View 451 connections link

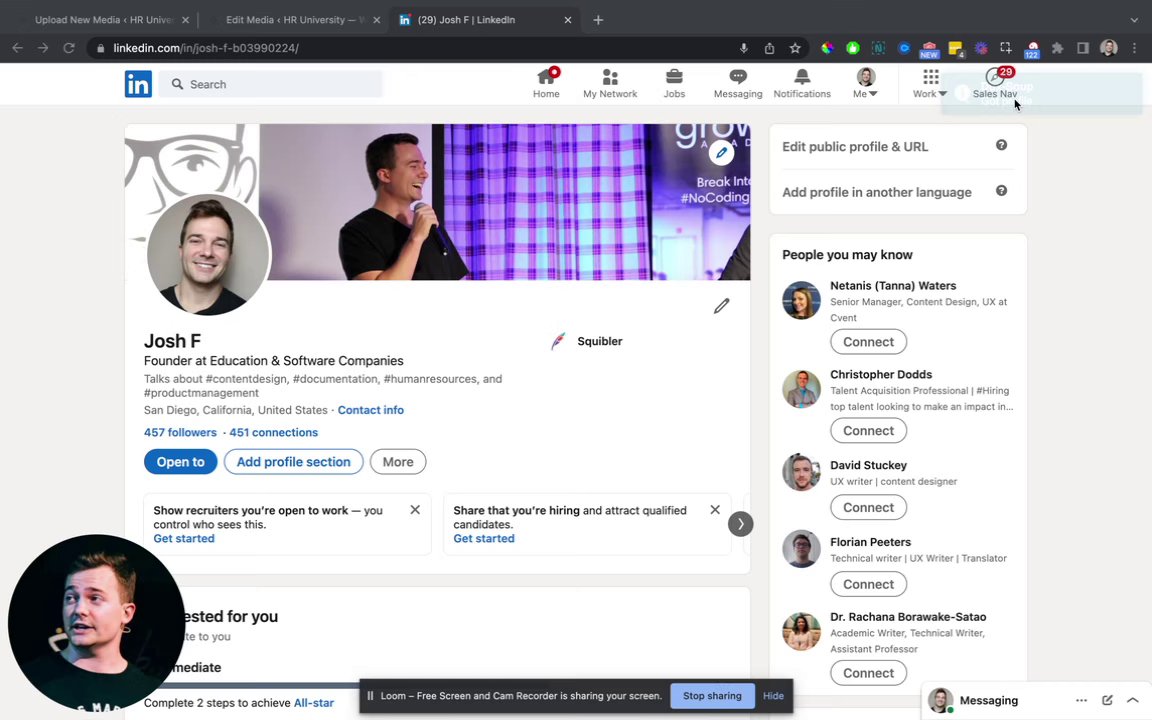coord(273,432)
